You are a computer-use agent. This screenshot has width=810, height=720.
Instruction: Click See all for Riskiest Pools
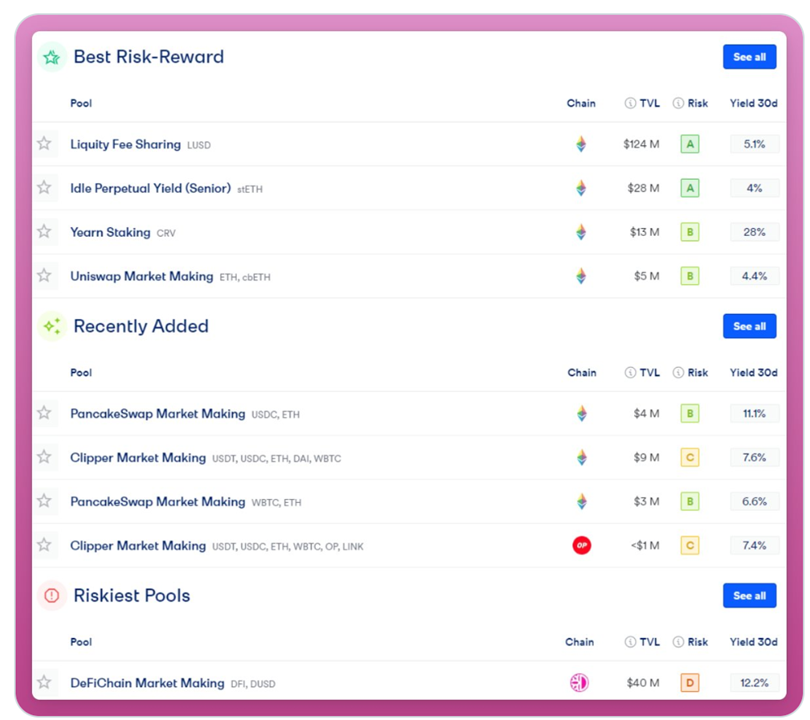coord(749,596)
